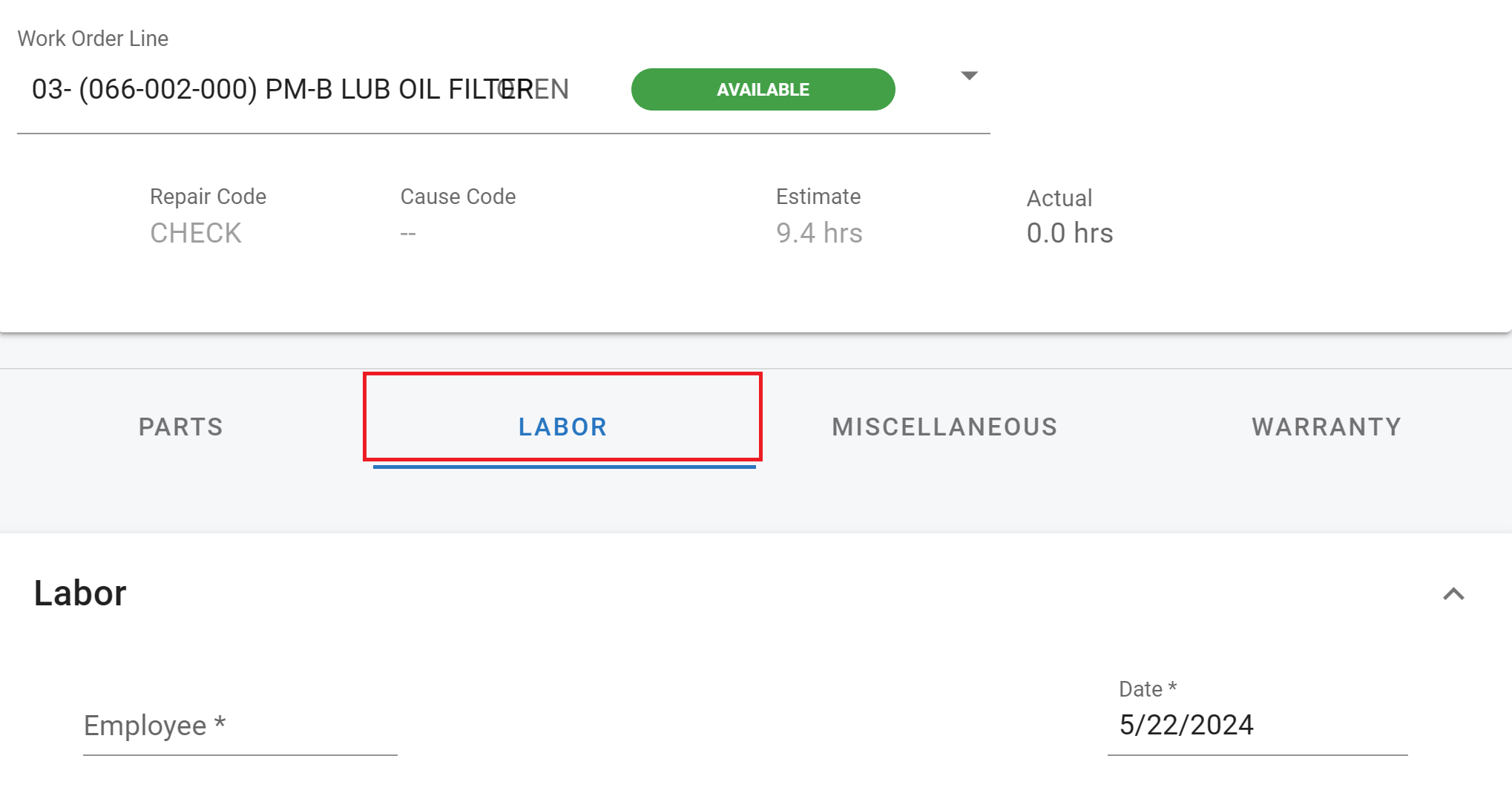Open the MISCELLANEOUS tab
The height and width of the screenshot is (796, 1512).
(944, 427)
